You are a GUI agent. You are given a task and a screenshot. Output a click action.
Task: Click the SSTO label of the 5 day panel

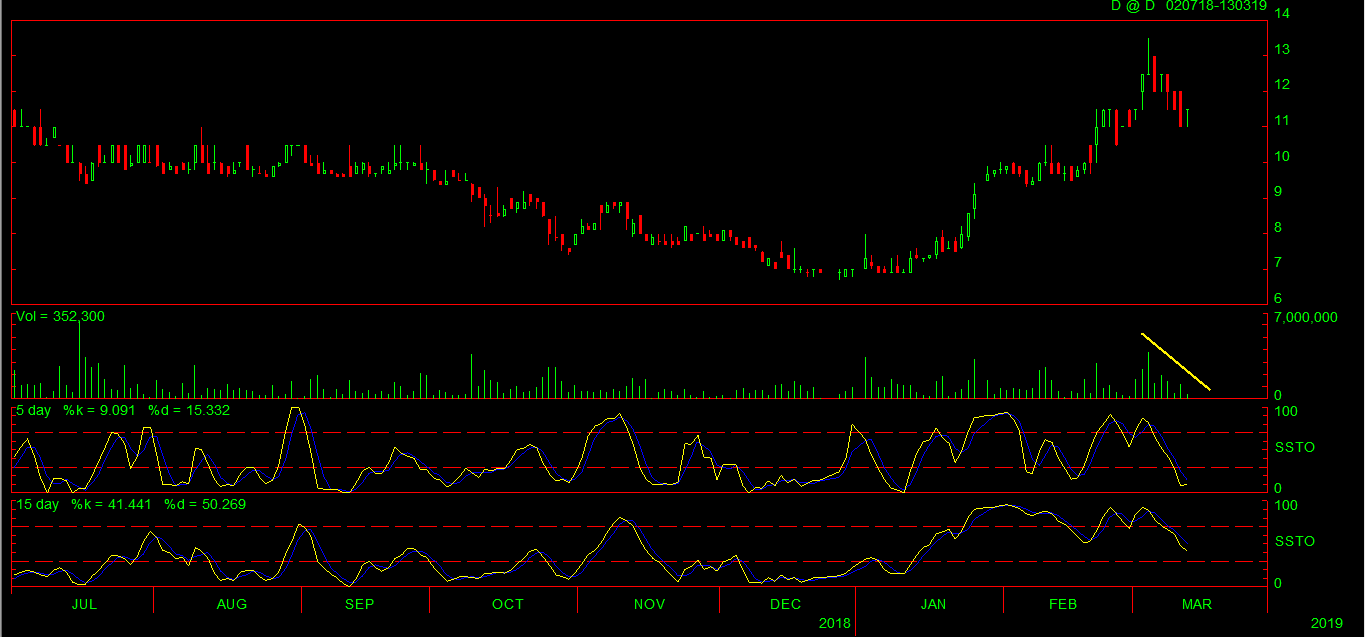coord(1295,447)
